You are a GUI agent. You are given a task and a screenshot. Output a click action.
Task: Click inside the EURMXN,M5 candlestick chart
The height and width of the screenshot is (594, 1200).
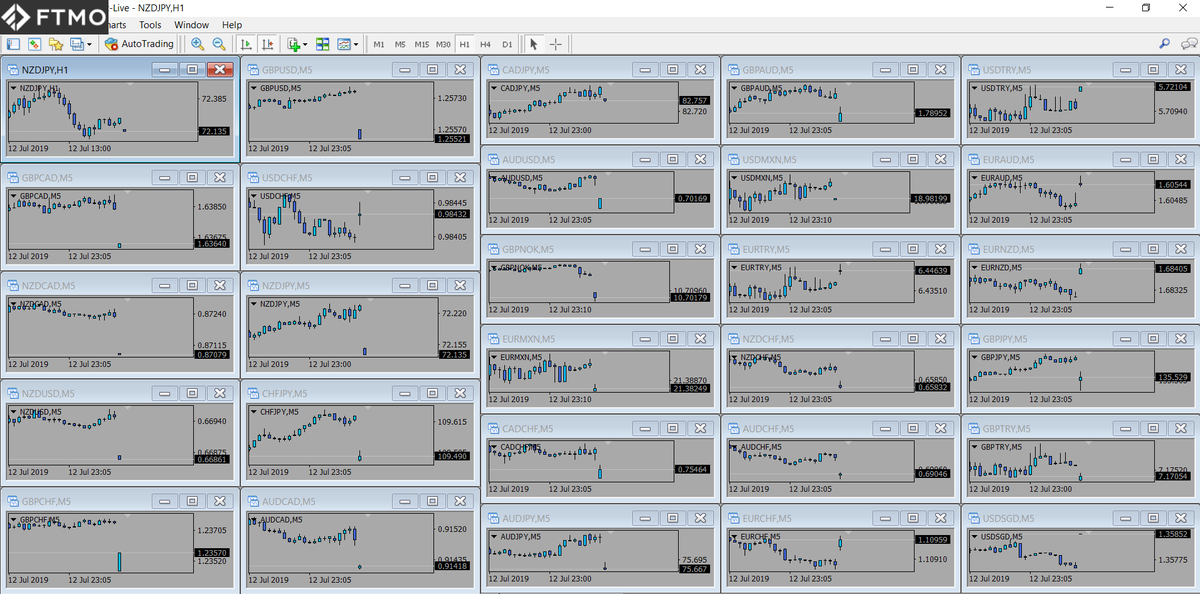[x=580, y=370]
